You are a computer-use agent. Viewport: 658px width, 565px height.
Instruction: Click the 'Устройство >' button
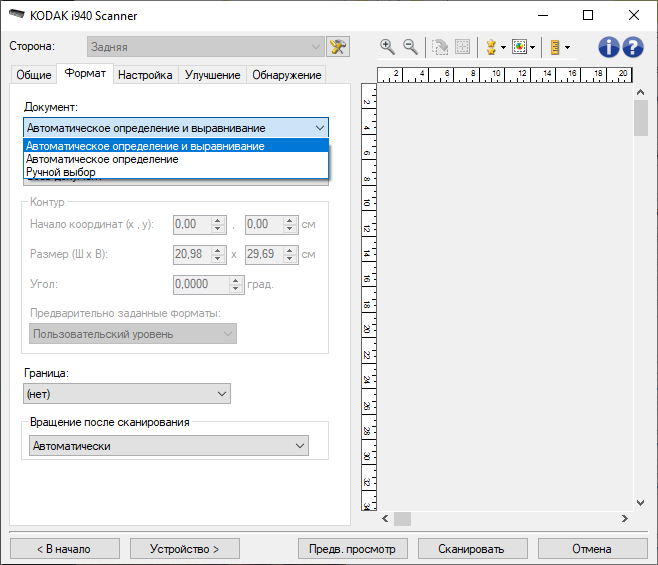(x=185, y=549)
